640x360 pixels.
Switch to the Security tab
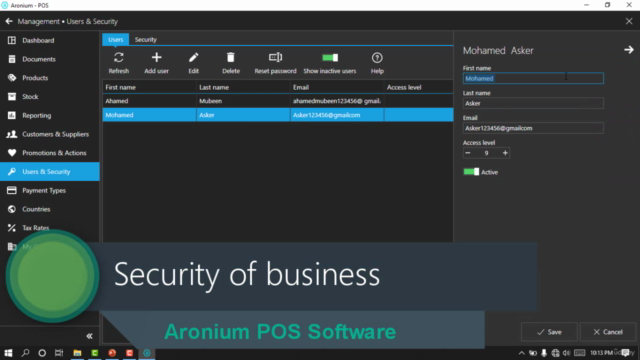(146, 40)
